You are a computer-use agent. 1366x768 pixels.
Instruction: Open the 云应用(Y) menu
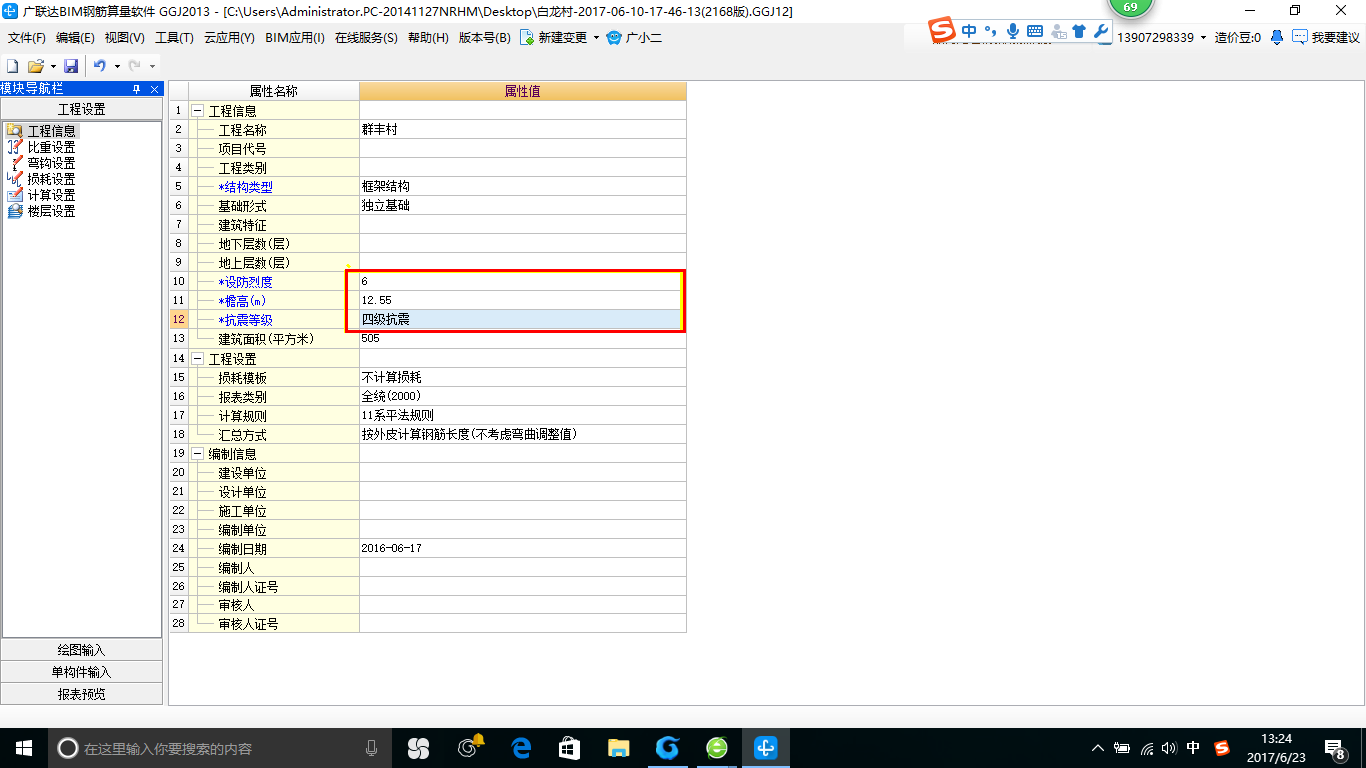tap(229, 37)
